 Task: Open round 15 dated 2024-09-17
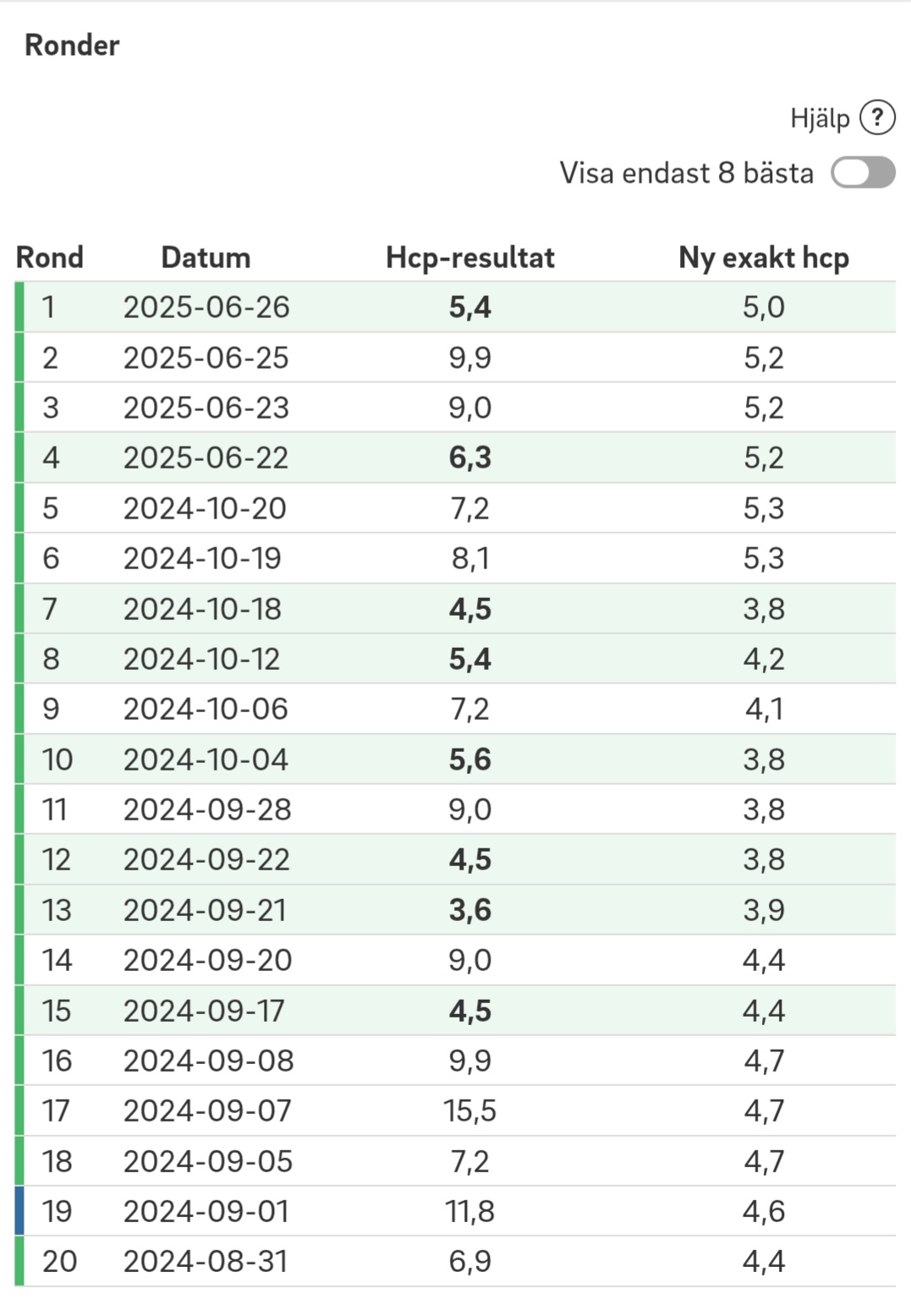tap(456, 1010)
